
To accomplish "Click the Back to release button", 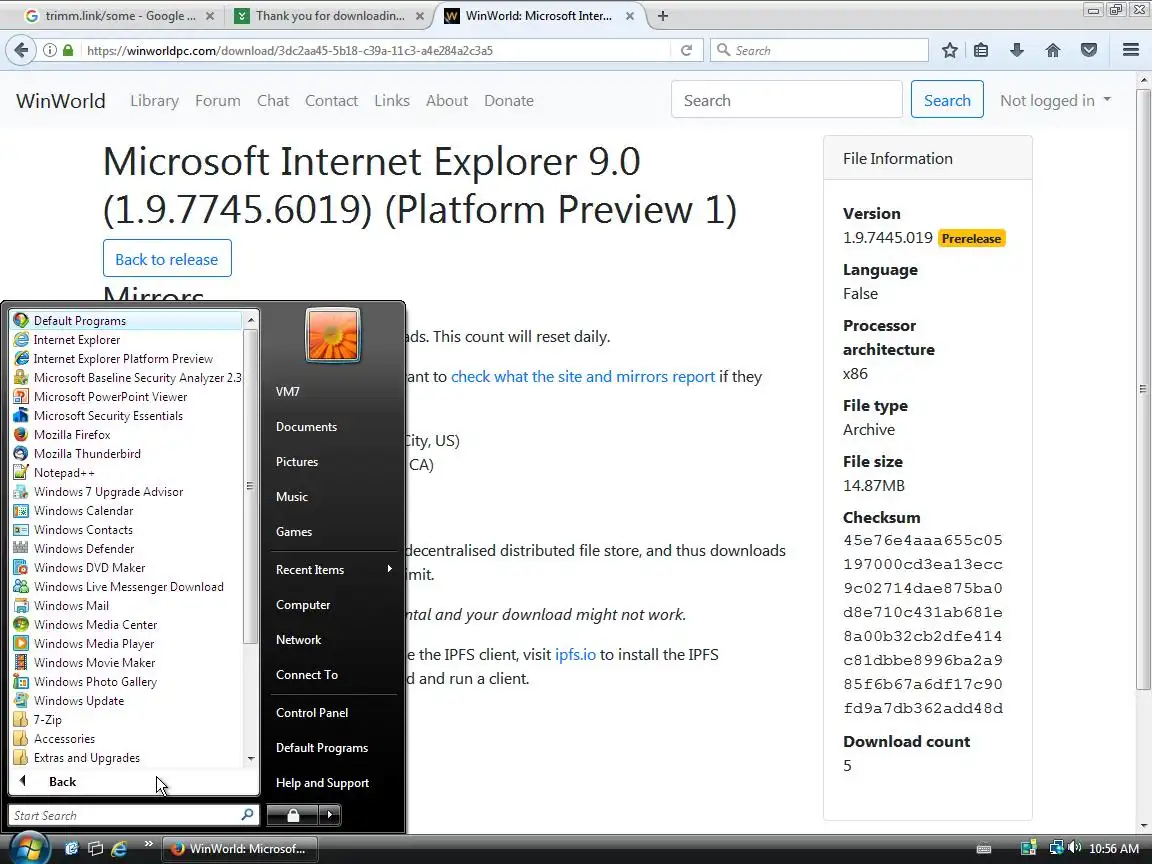I will [x=167, y=259].
